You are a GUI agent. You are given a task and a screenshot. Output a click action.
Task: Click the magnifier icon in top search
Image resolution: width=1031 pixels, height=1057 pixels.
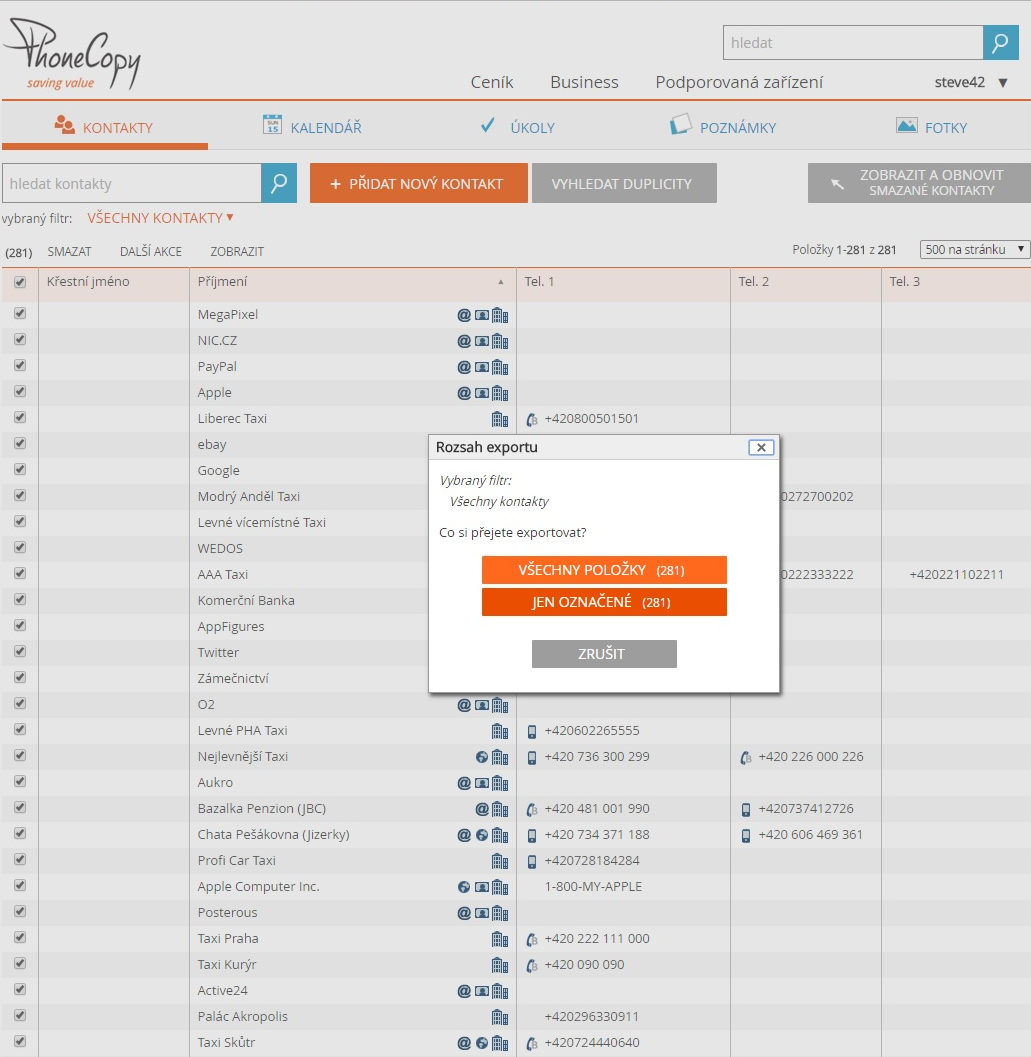[x=1000, y=43]
